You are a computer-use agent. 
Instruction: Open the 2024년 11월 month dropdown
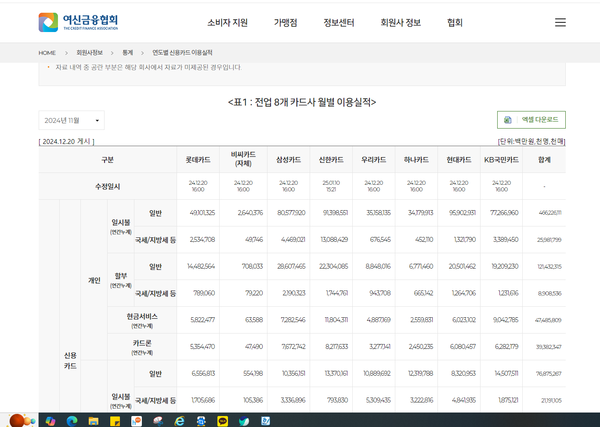[x=72, y=121]
